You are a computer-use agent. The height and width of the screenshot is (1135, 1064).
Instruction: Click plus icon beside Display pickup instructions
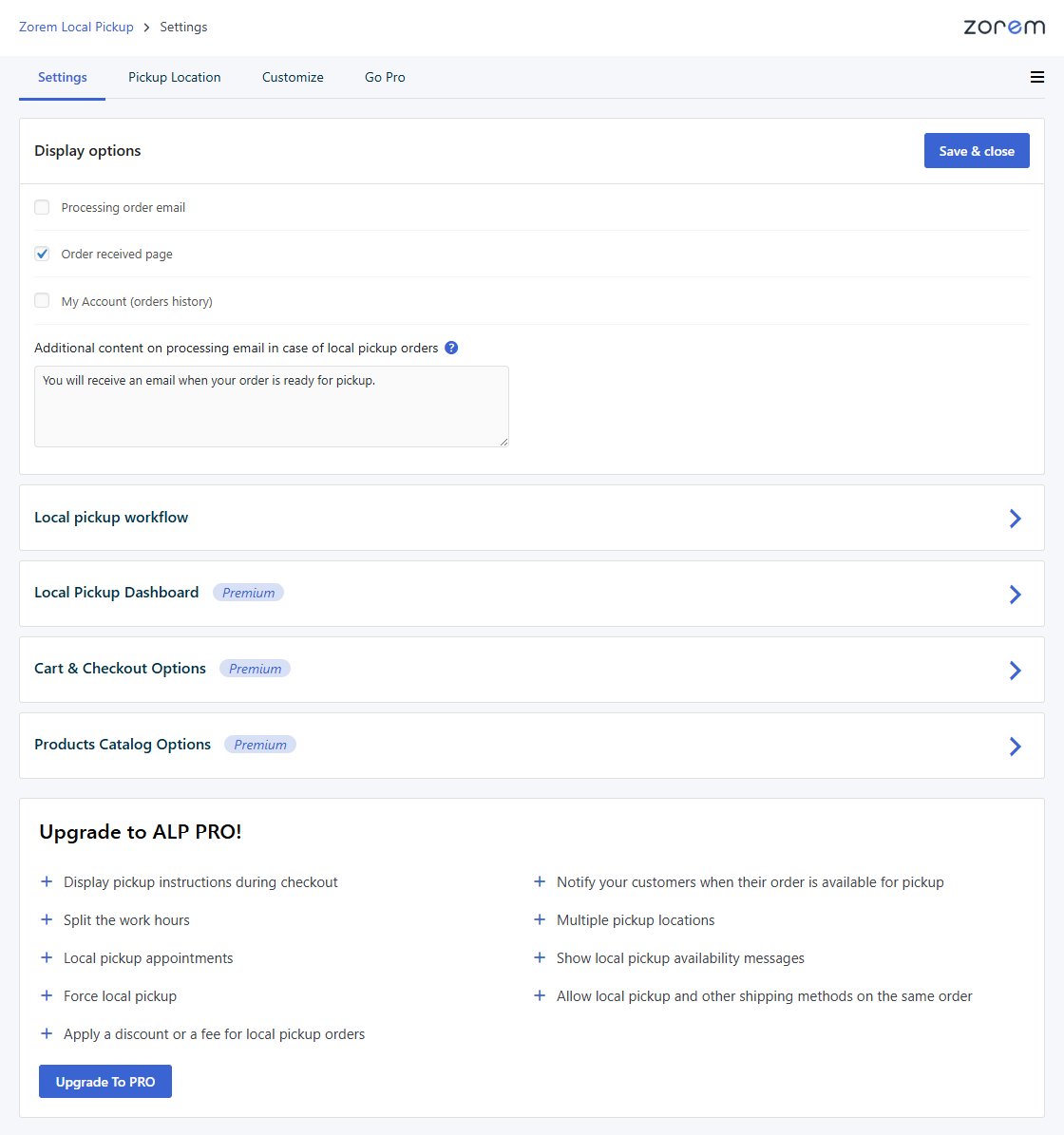point(47,881)
